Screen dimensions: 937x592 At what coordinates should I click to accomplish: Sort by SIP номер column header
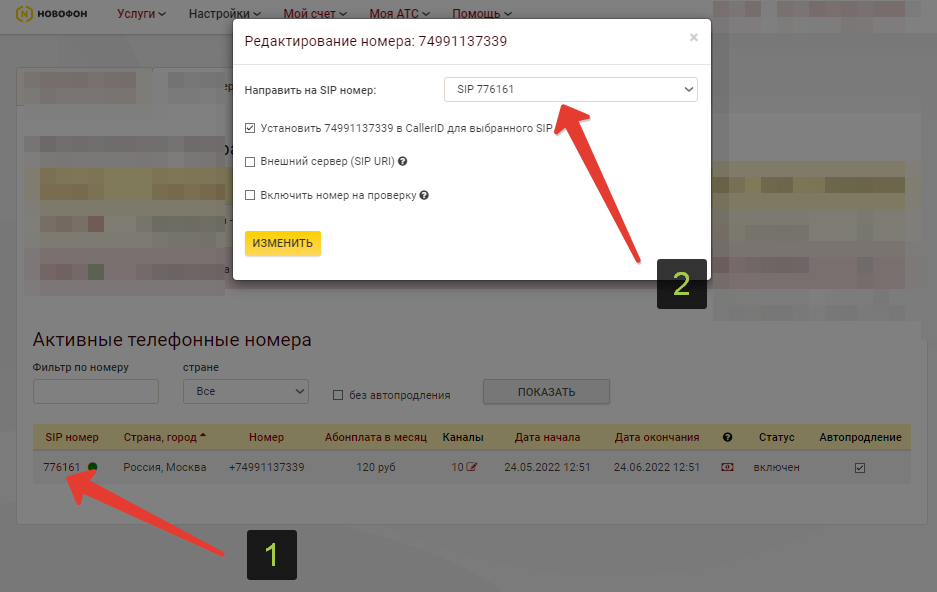[72, 437]
